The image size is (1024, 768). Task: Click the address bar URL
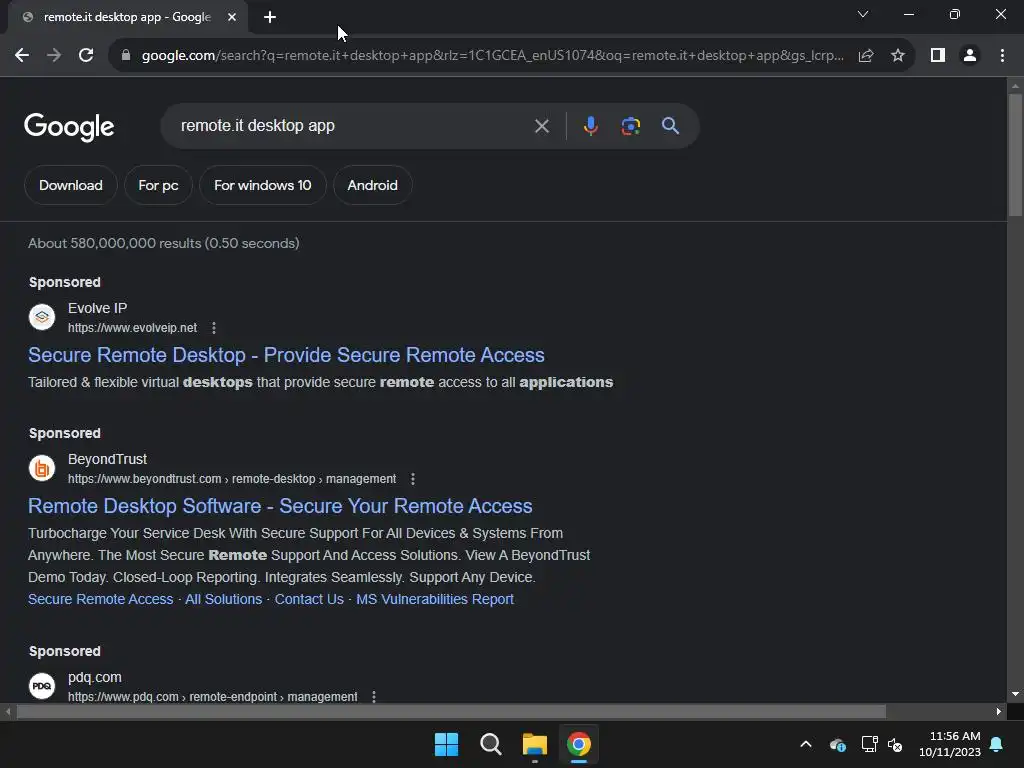click(x=492, y=56)
